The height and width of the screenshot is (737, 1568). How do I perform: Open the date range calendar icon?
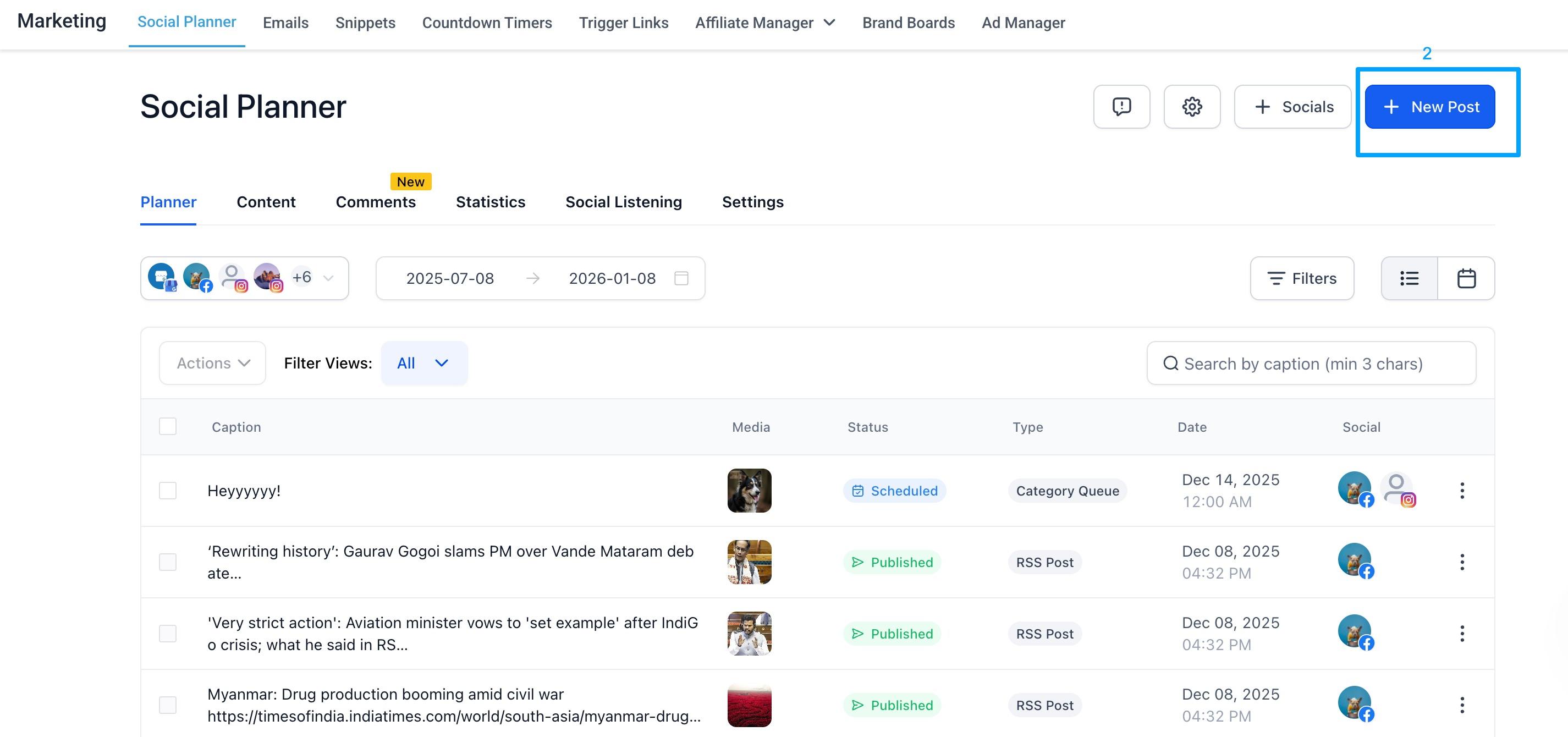tap(681, 278)
